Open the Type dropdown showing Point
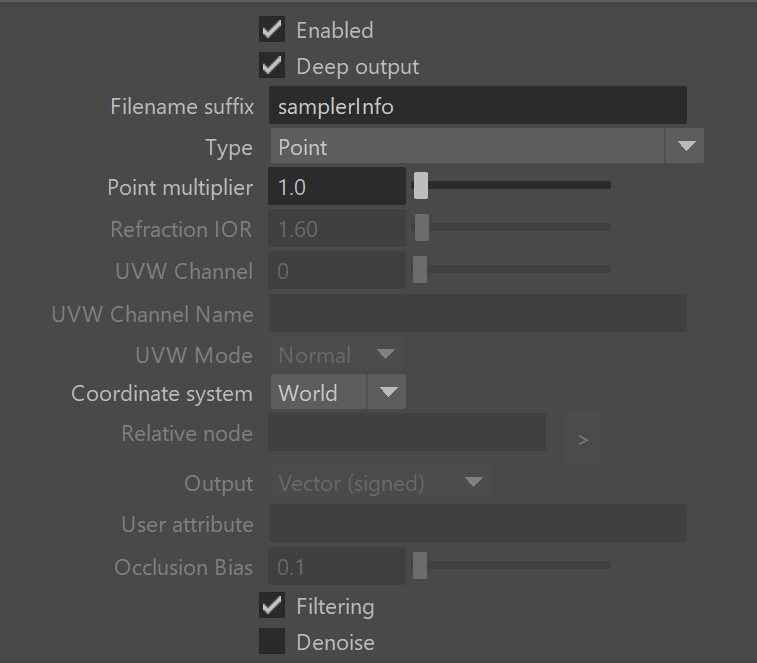Image resolution: width=757 pixels, height=663 pixels. (x=487, y=146)
